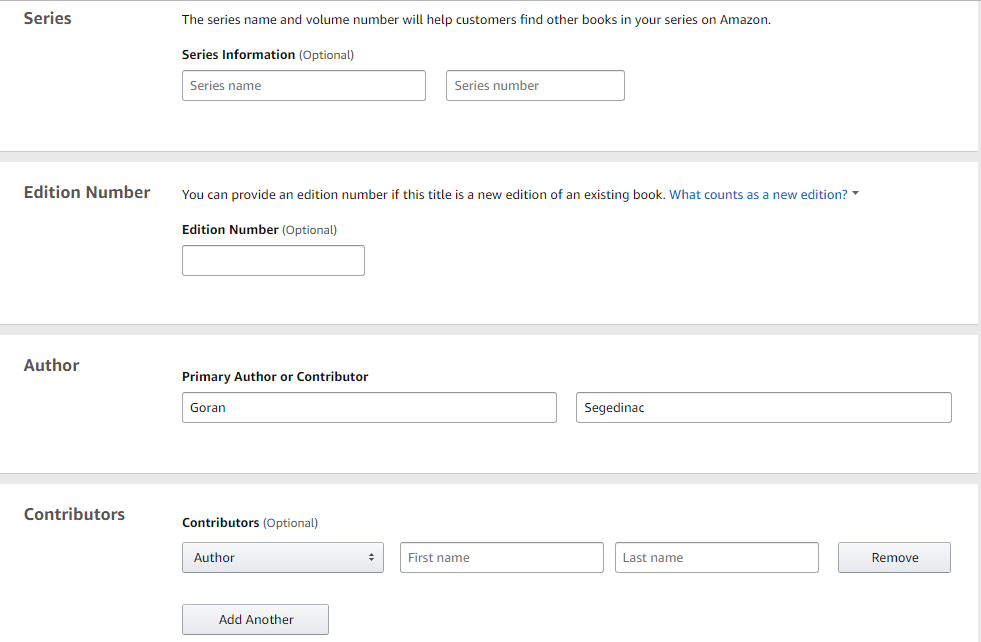981x642 pixels.
Task: Focus the Edition Number text box
Action: [273, 261]
